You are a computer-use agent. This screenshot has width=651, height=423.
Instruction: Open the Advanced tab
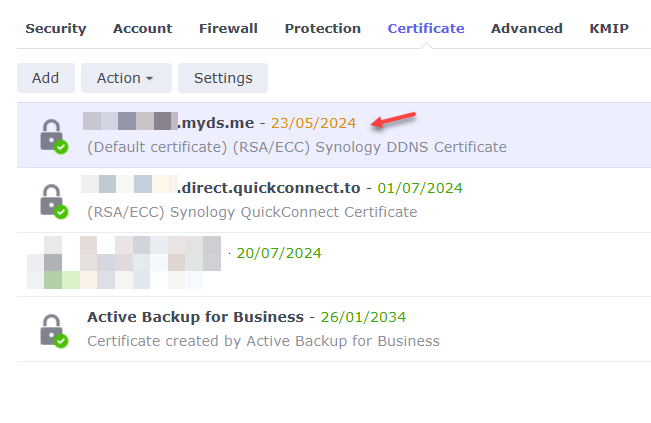pos(526,29)
